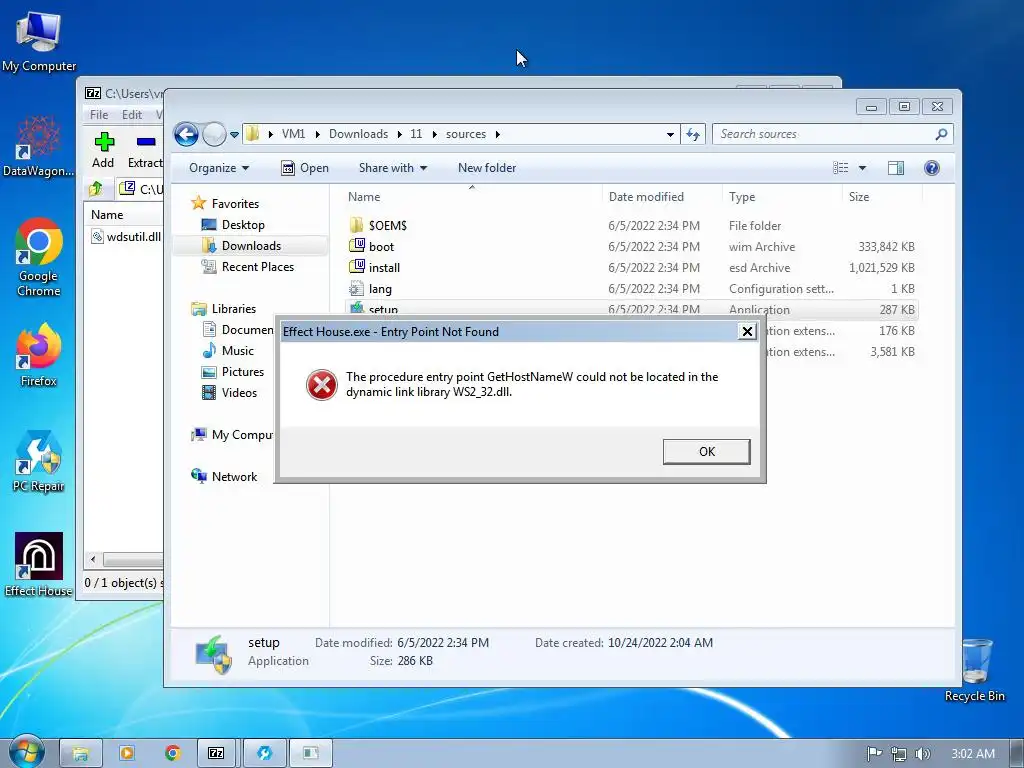
Task: Click the 7-Zip taskbar button
Action: (216, 753)
